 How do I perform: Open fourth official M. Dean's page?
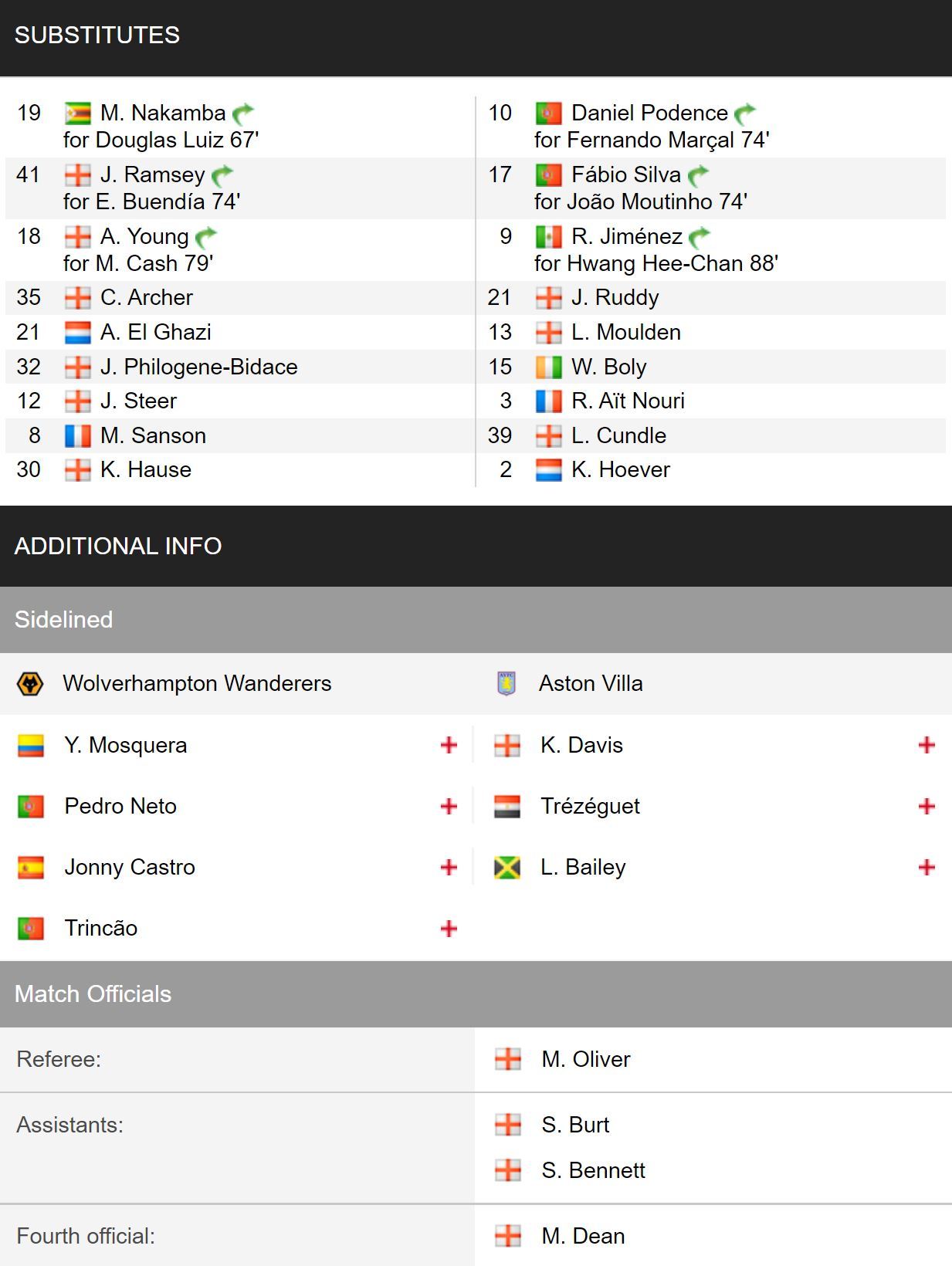point(583,1236)
